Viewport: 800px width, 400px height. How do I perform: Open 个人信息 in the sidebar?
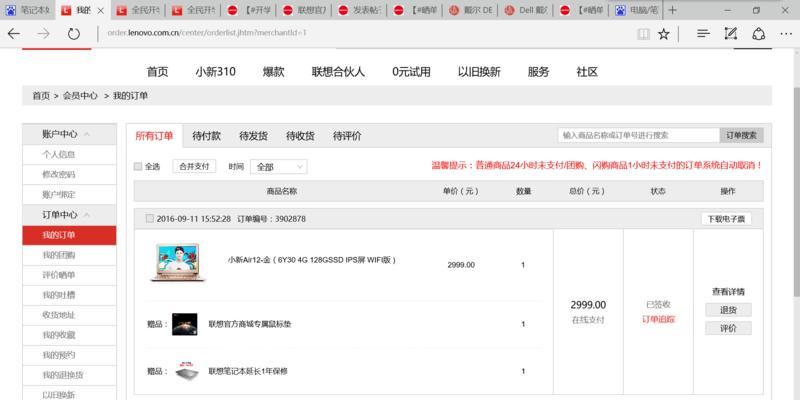tap(59, 155)
